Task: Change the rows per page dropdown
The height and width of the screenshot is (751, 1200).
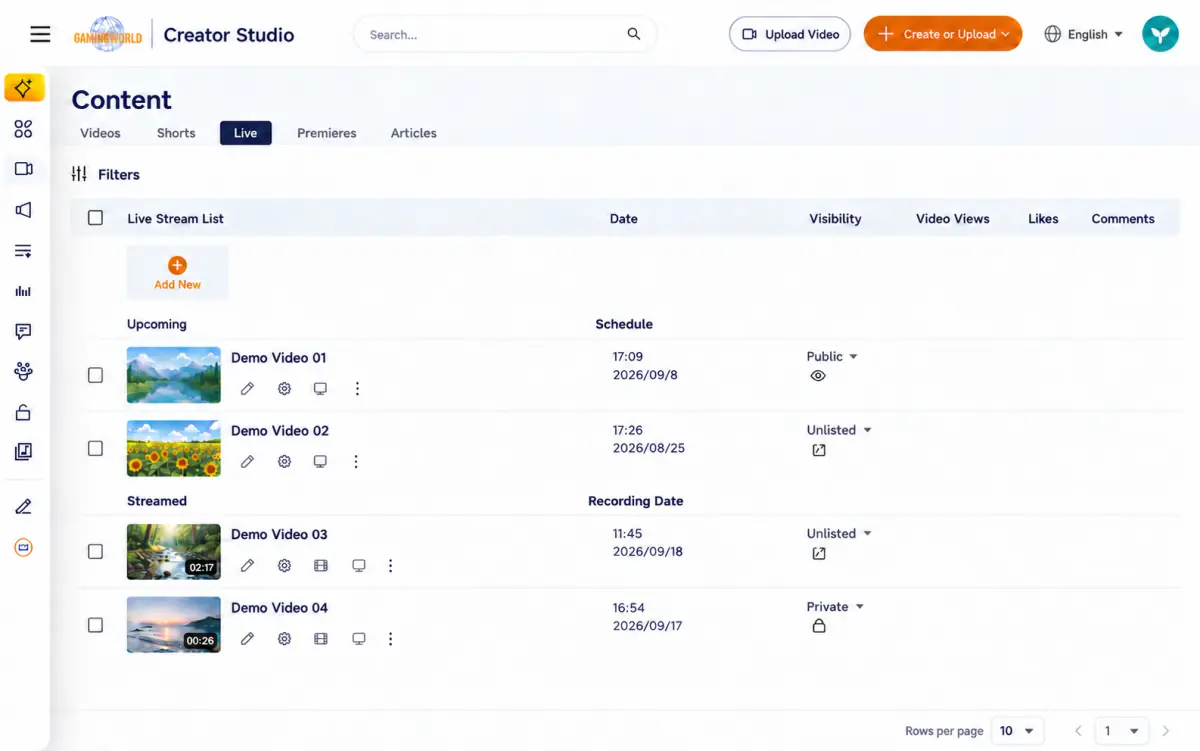Action: (1017, 731)
